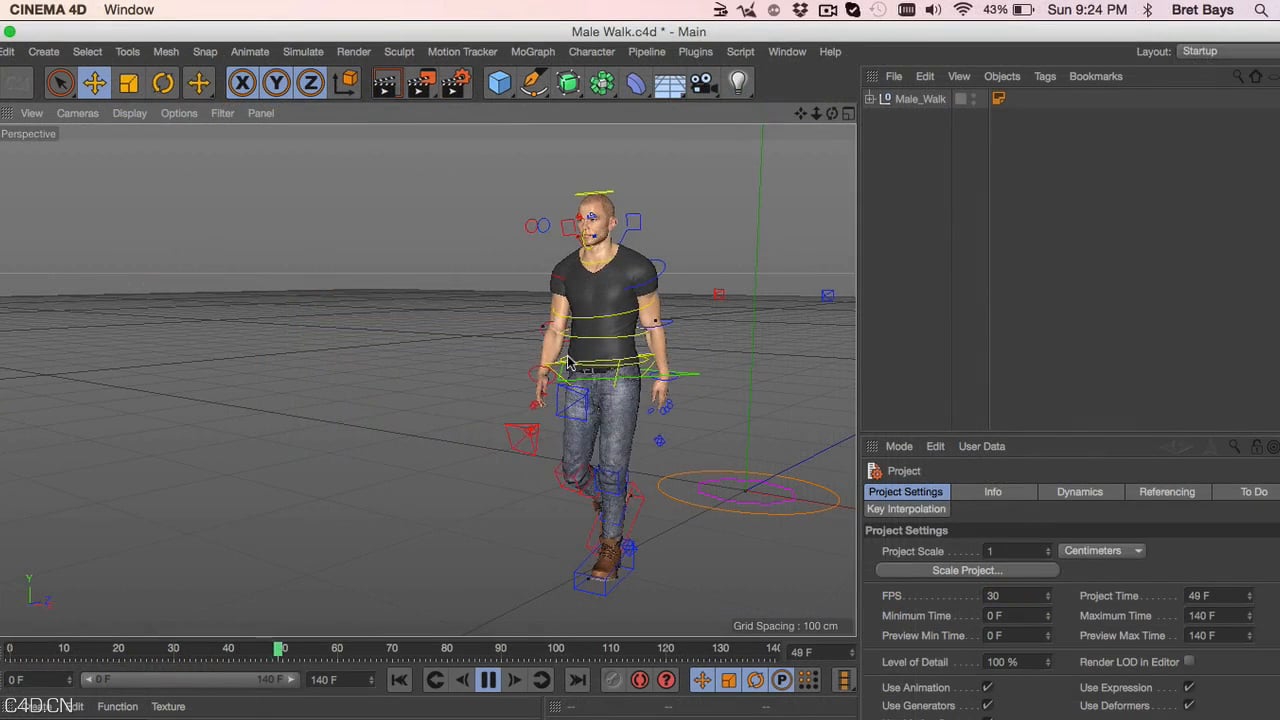This screenshot has height=720, width=1280.
Task: Switch to Key Interpolation settings
Action: tap(905, 509)
